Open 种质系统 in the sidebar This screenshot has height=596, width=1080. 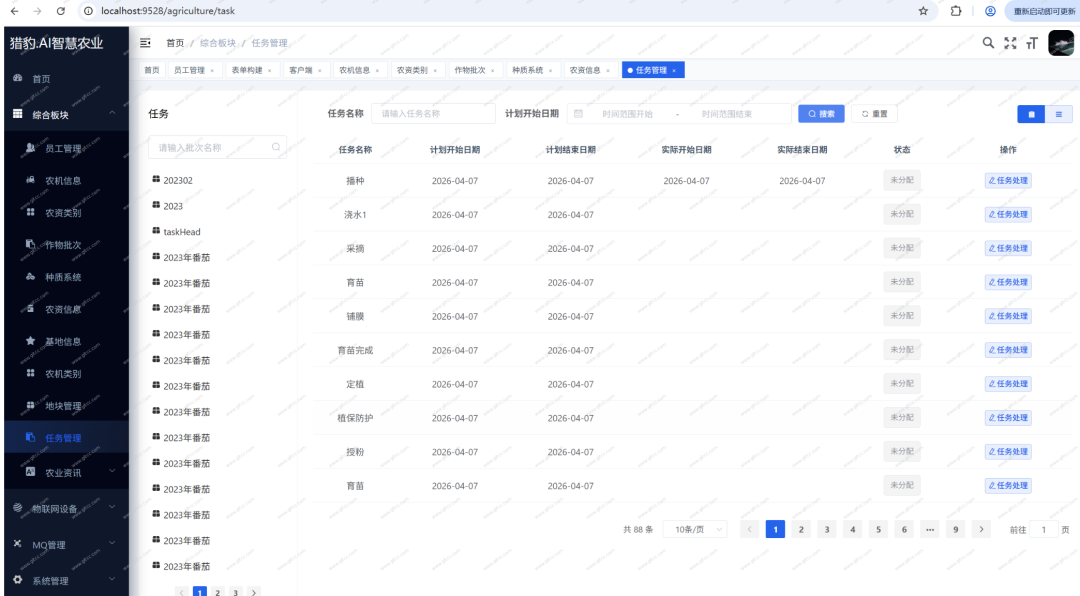pos(66,277)
